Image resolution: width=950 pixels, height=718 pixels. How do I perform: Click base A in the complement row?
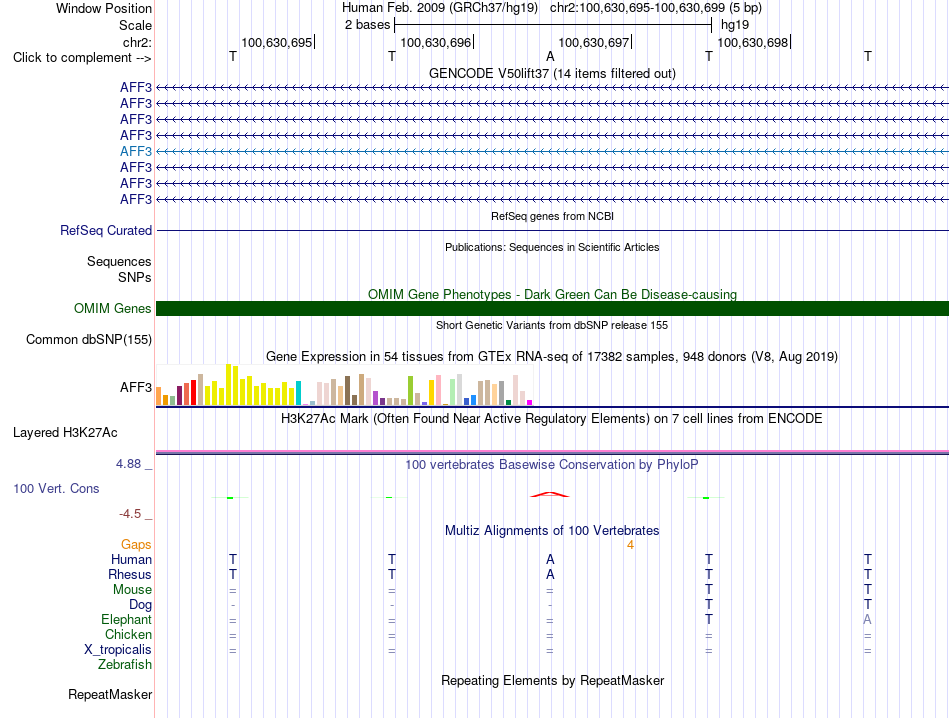550,56
